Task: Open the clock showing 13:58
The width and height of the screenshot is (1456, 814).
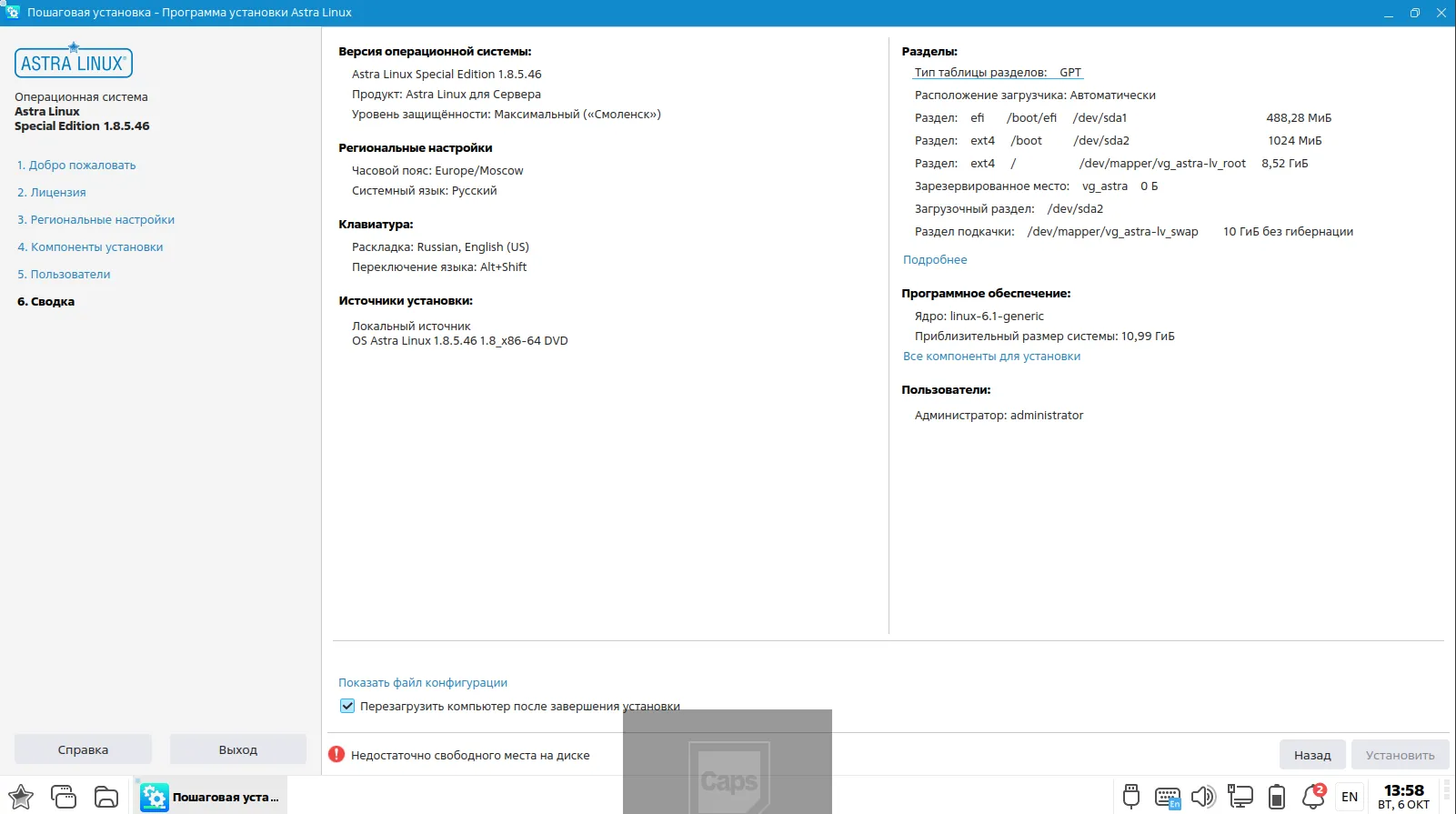Action: (1403, 797)
